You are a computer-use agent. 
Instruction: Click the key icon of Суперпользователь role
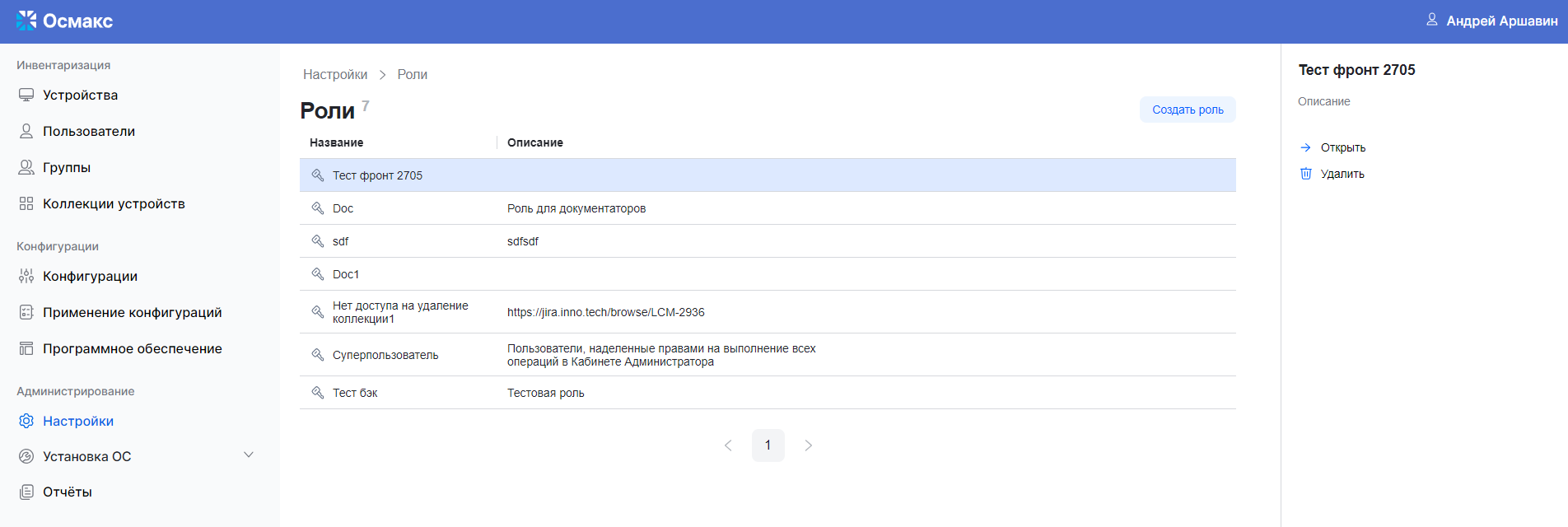[318, 355]
